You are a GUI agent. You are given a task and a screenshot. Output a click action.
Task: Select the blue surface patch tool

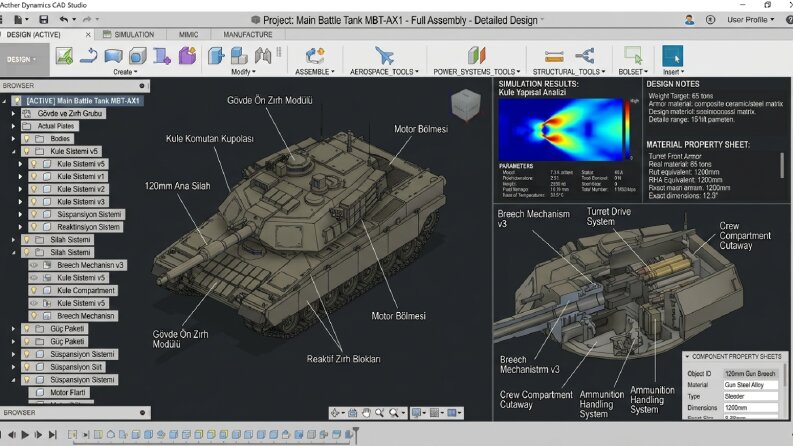click(x=113, y=56)
